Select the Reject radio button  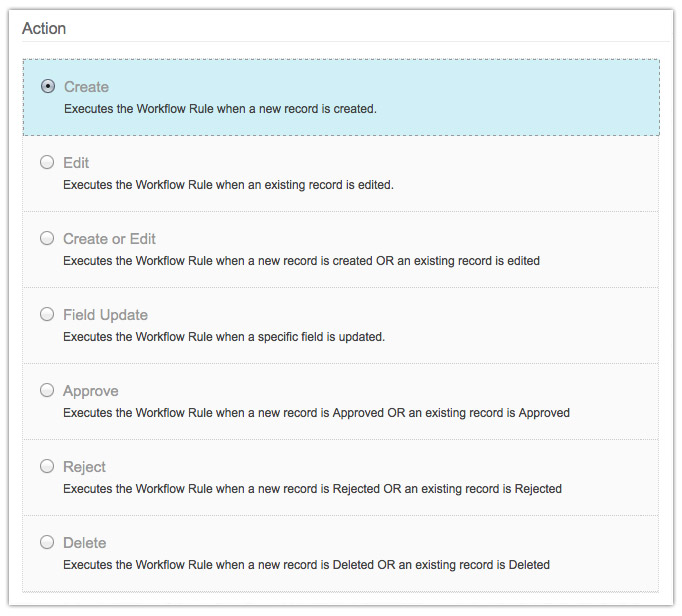[x=47, y=467]
